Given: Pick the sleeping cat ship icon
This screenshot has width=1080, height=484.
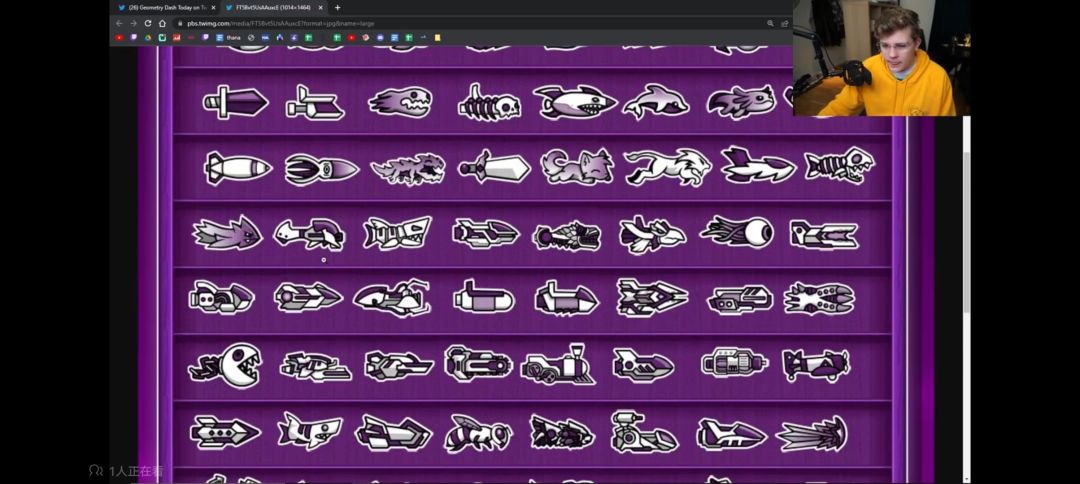Looking at the screenshot, I should pos(577,167).
